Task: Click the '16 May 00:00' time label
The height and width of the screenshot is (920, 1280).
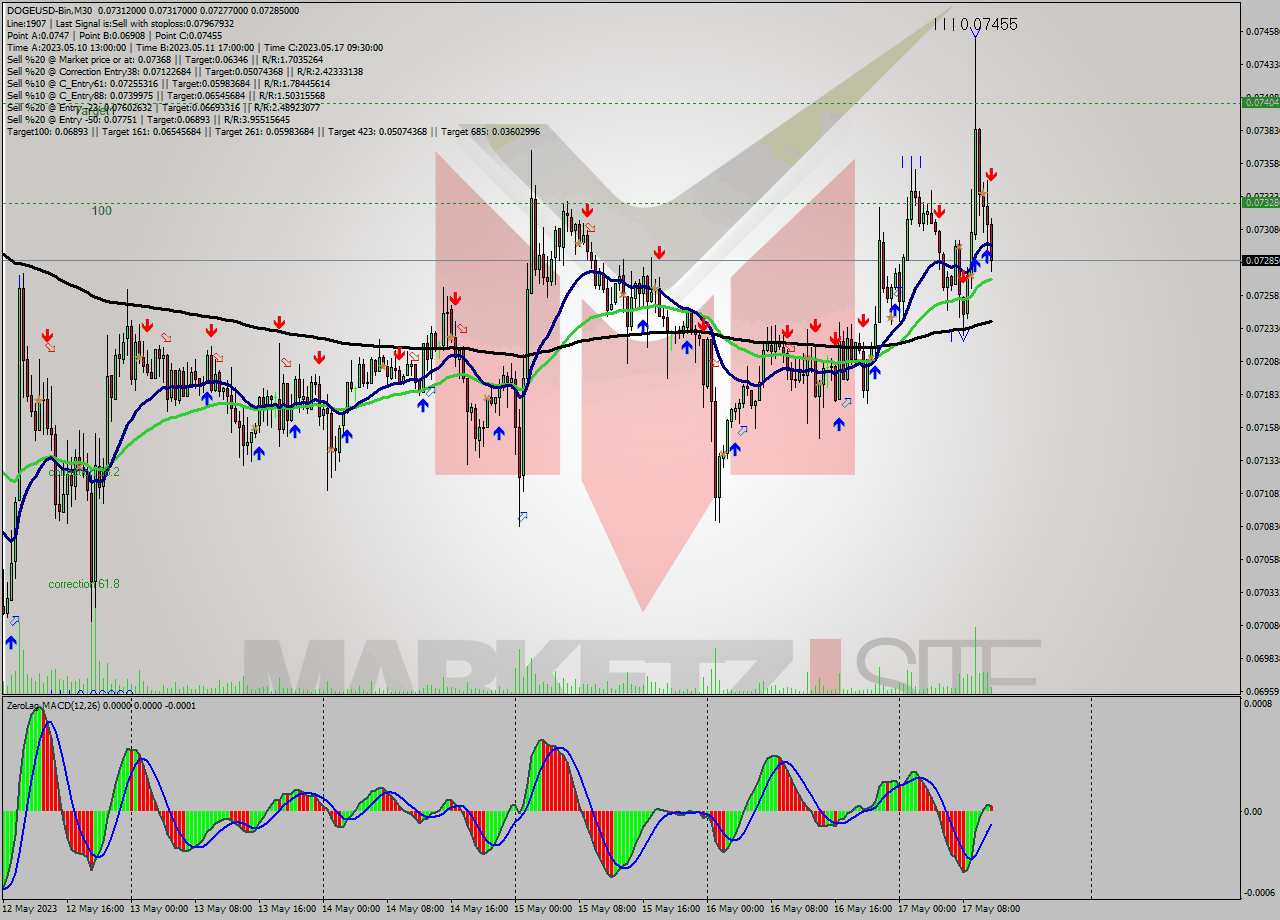Action: [x=735, y=909]
